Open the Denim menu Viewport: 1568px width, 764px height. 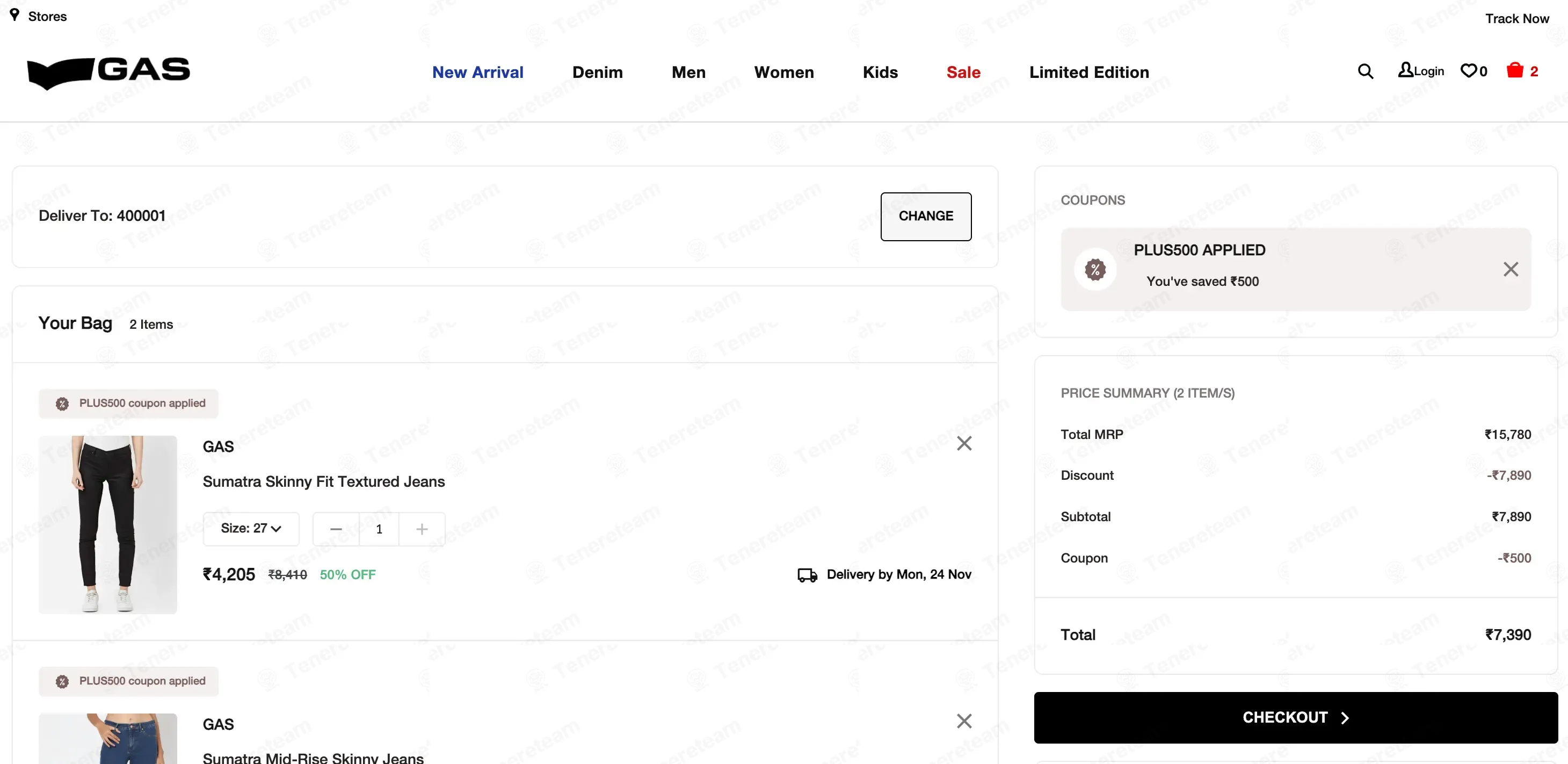pos(598,73)
